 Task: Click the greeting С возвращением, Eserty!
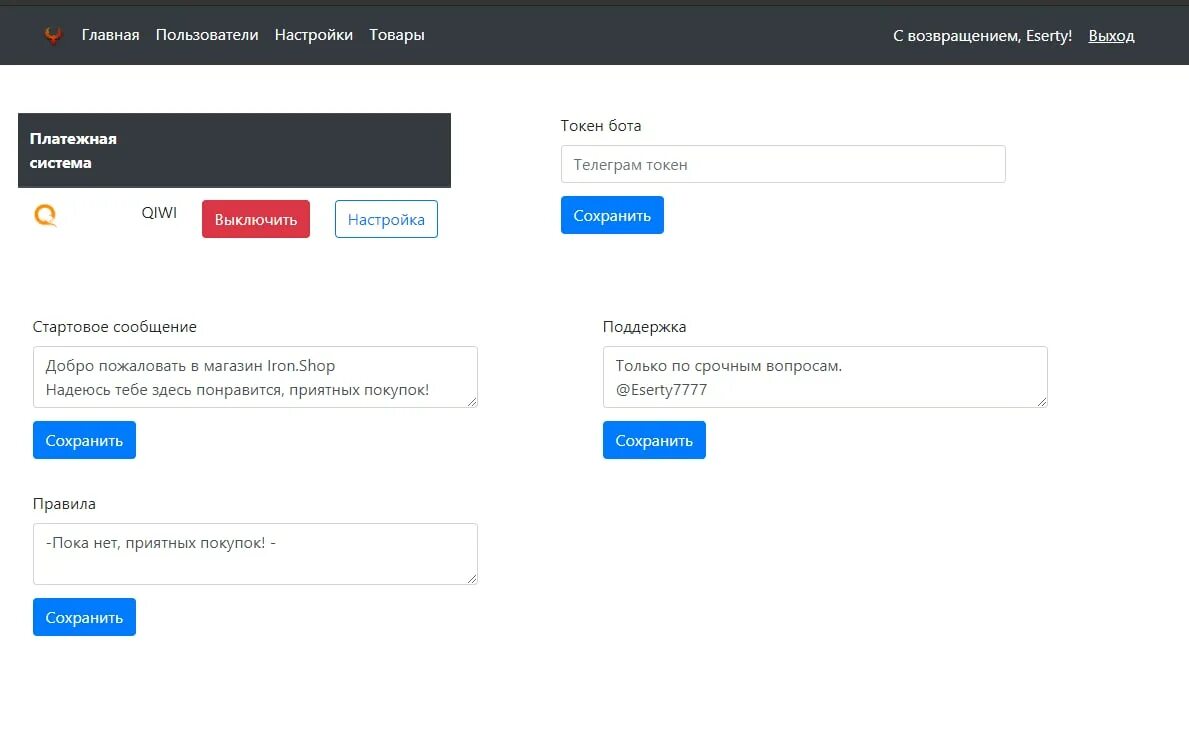tap(982, 36)
